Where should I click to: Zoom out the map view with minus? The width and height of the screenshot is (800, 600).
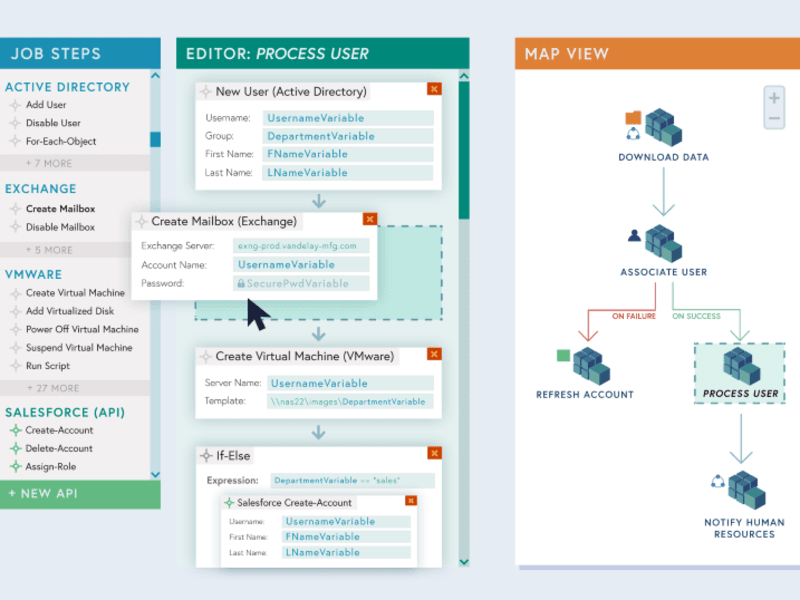pyautogui.click(x=774, y=118)
